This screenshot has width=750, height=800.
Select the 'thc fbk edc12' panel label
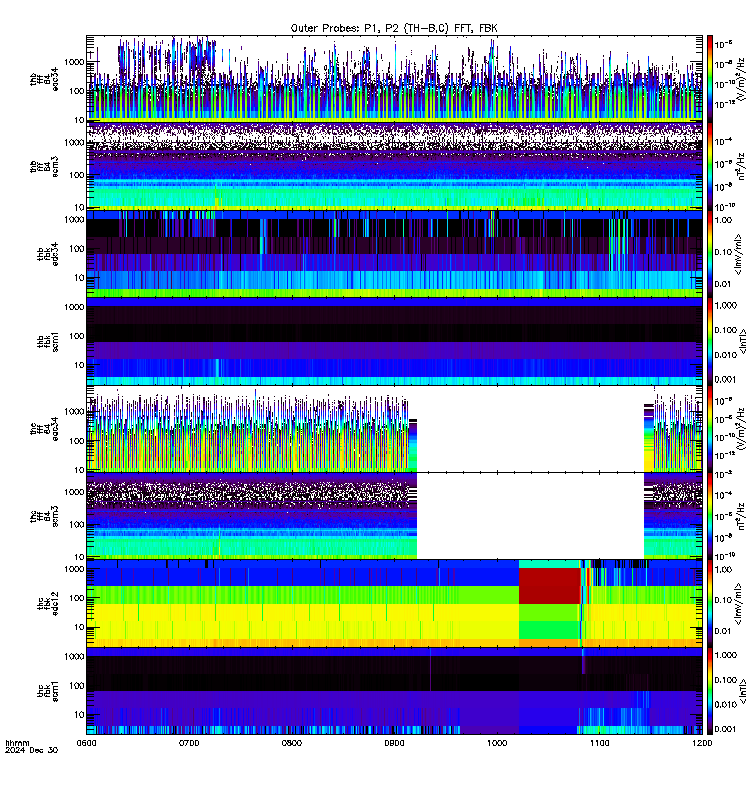pyautogui.click(x=48, y=604)
